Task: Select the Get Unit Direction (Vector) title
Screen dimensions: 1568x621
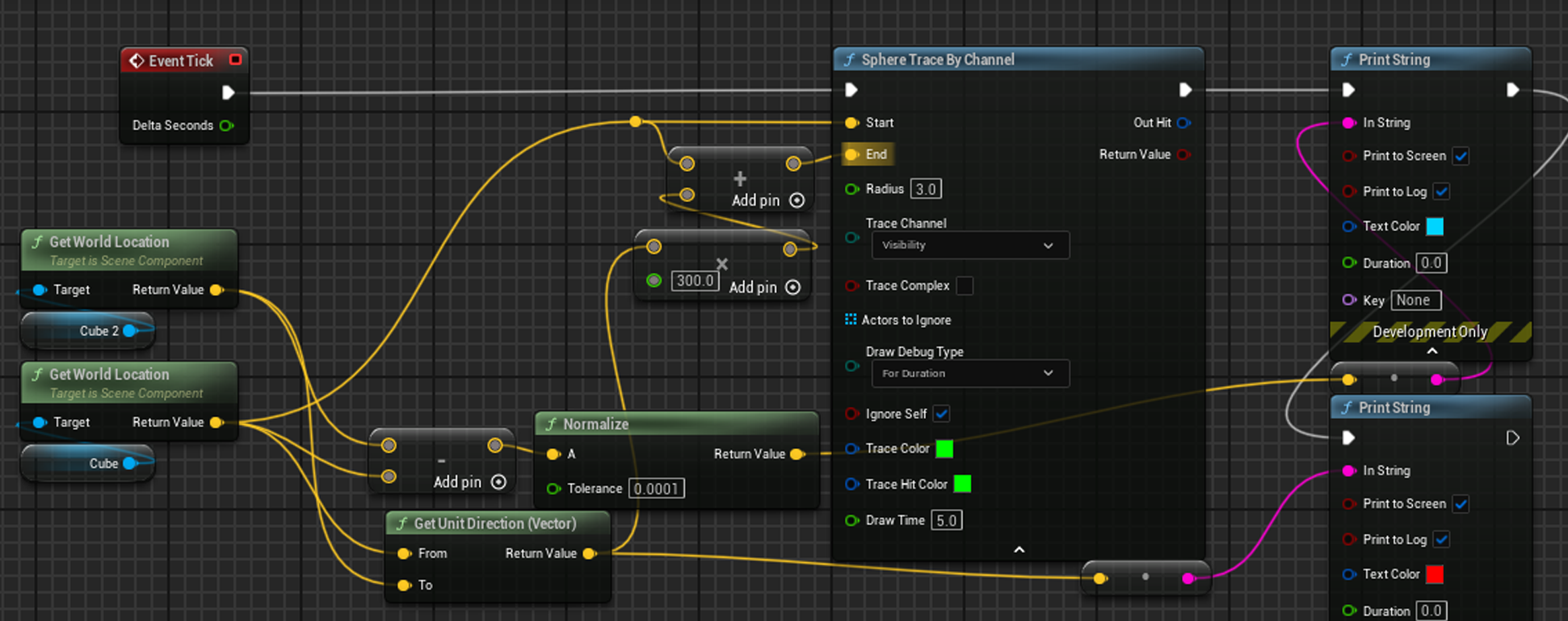Action: point(495,523)
